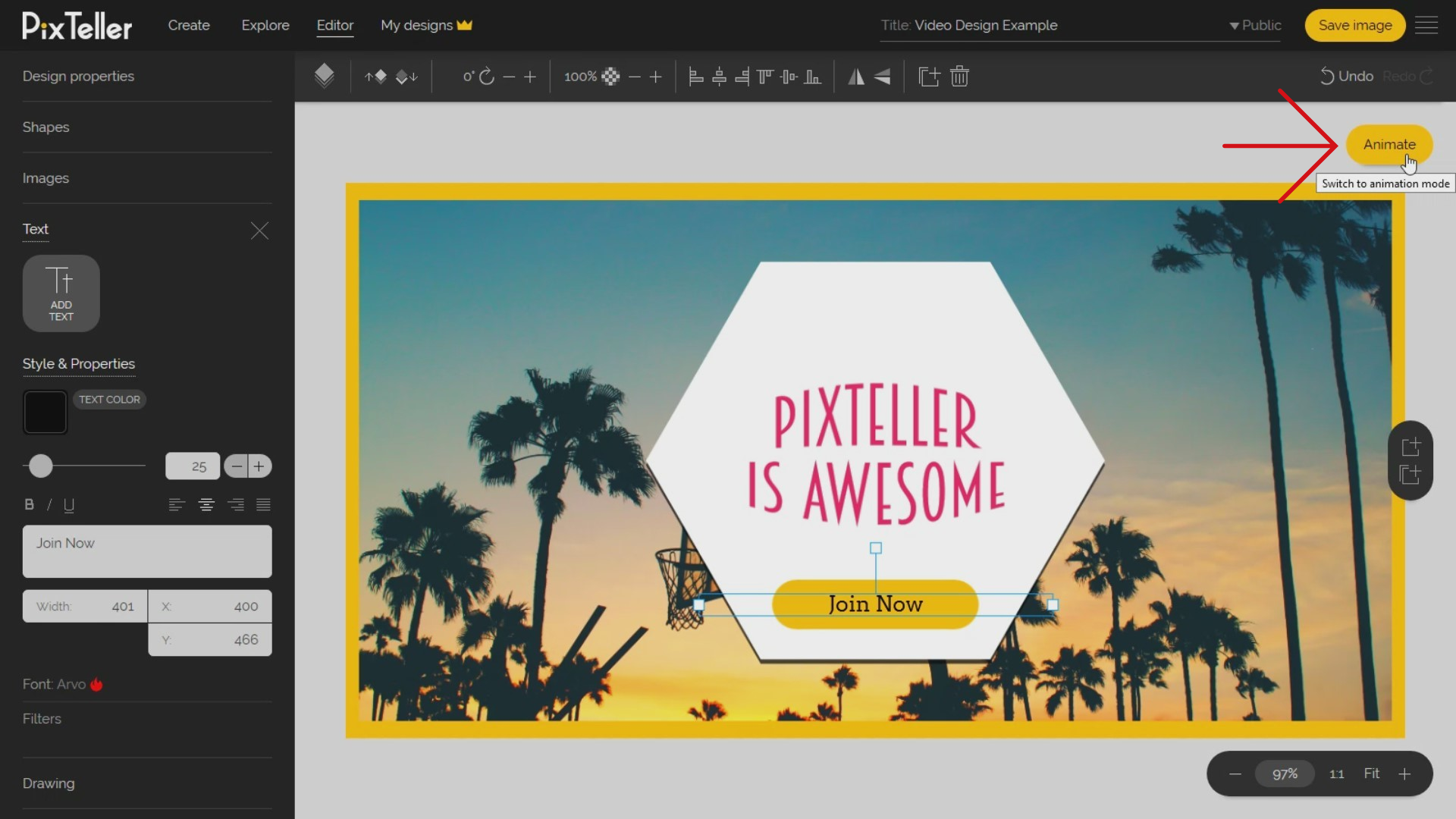Screen dimensions: 1456x819
Task: Click Save image button
Action: 1355,25
